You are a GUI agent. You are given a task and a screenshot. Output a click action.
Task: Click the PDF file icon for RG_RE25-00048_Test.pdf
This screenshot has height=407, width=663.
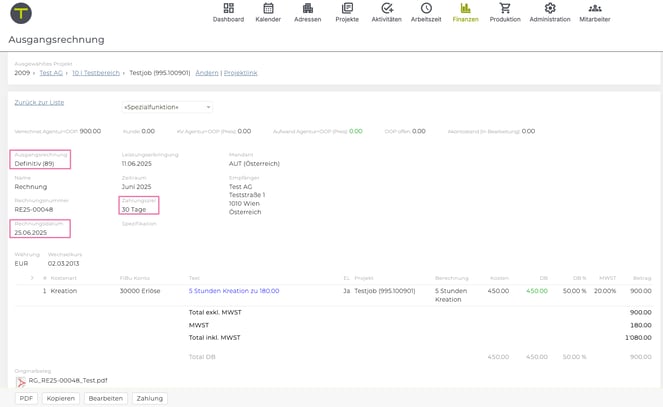pos(20,381)
